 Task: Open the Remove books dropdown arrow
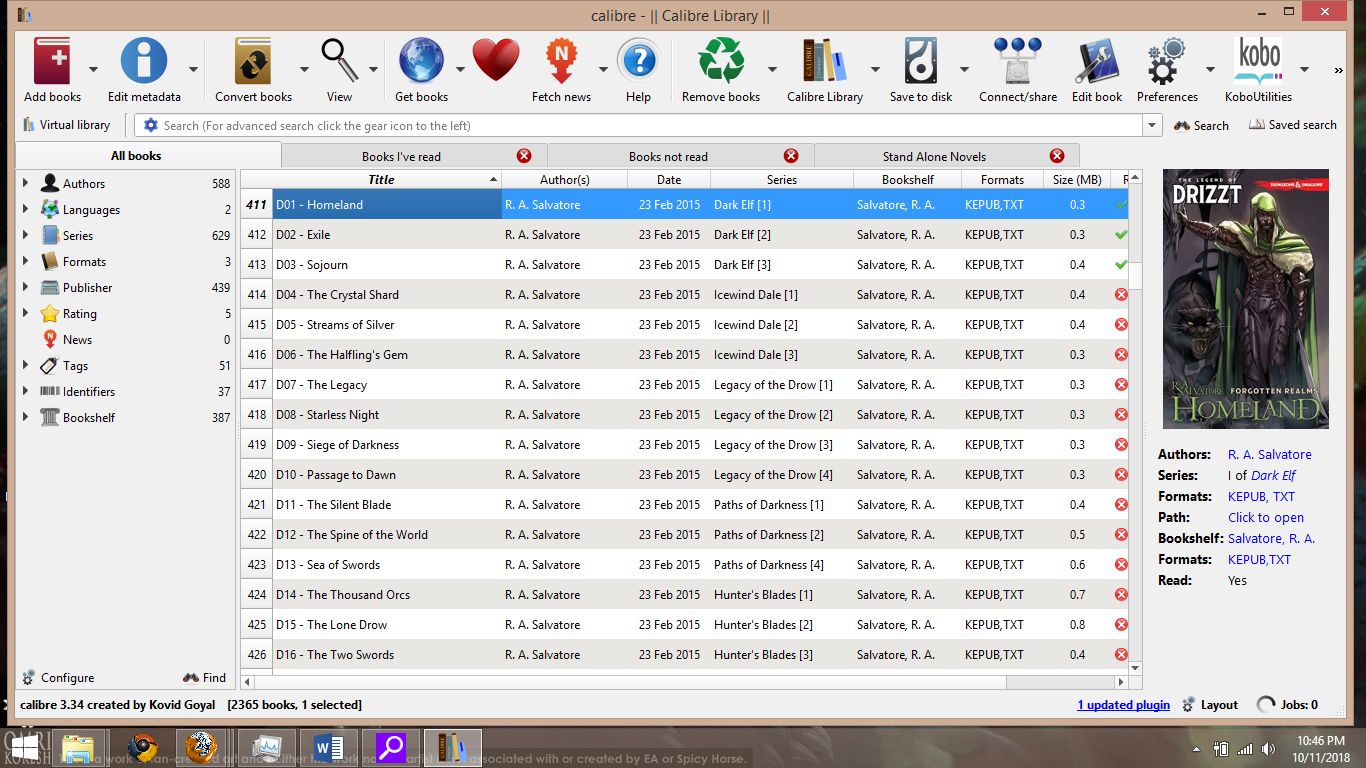(772, 70)
